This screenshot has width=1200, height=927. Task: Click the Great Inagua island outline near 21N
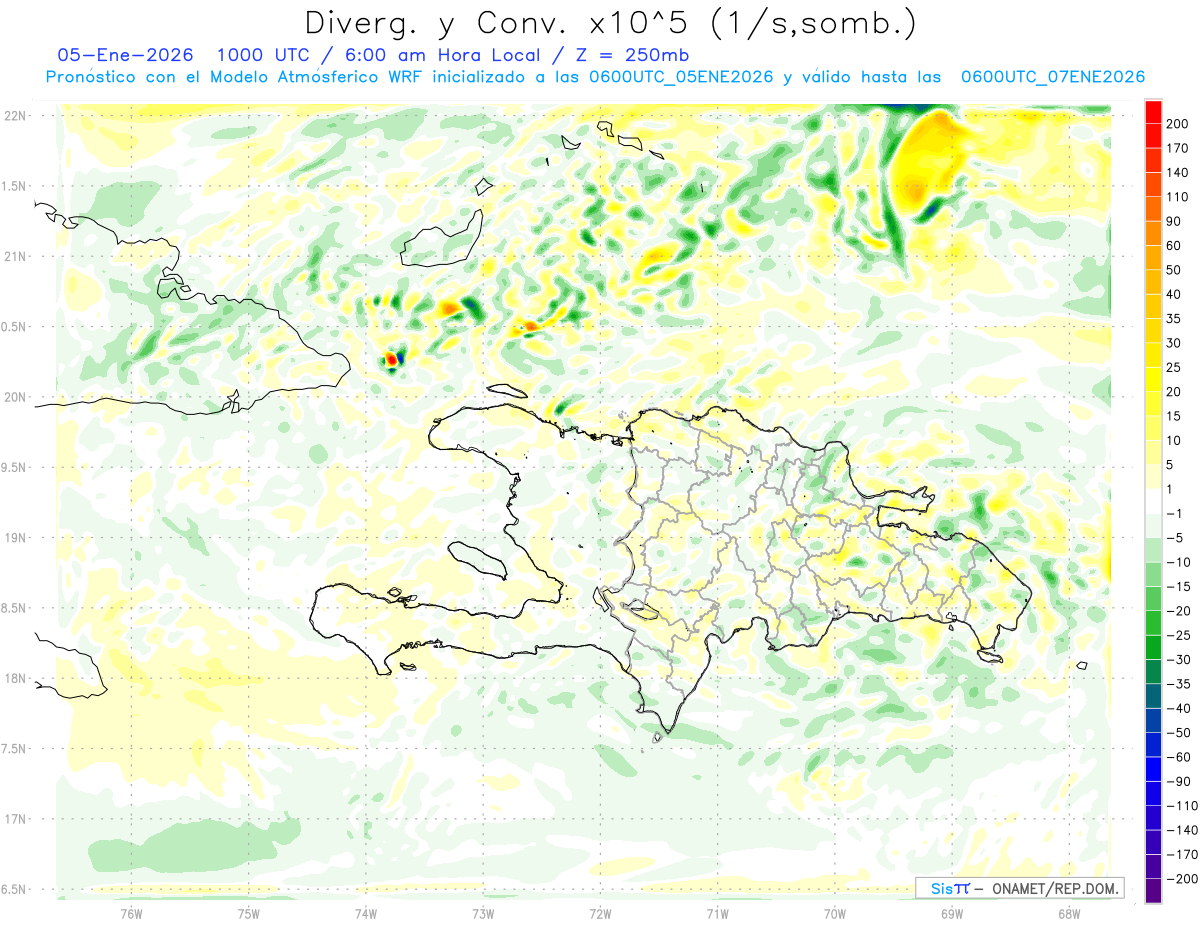[x=442, y=238]
